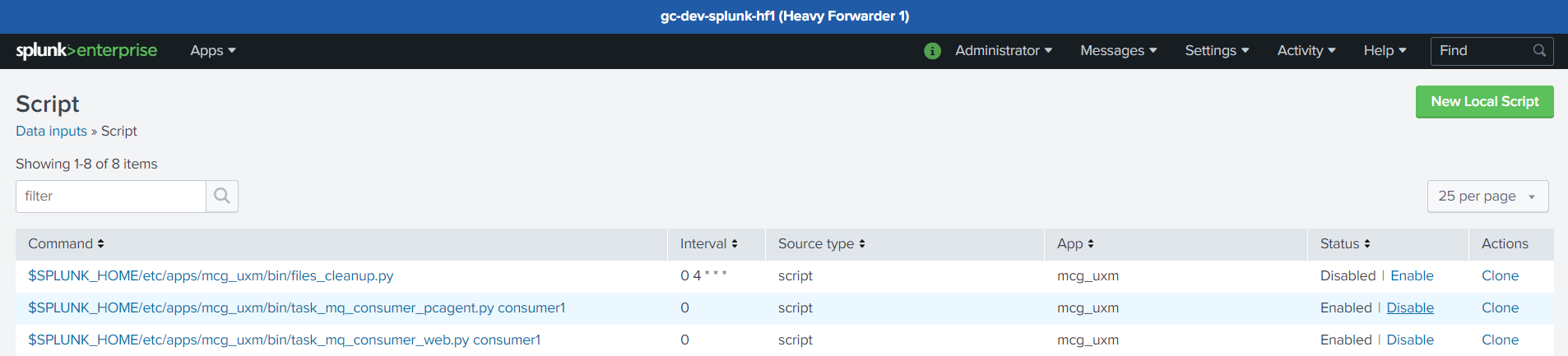The image size is (1568, 356).
Task: Expand the 25 per page dropdown
Action: coord(1487,196)
